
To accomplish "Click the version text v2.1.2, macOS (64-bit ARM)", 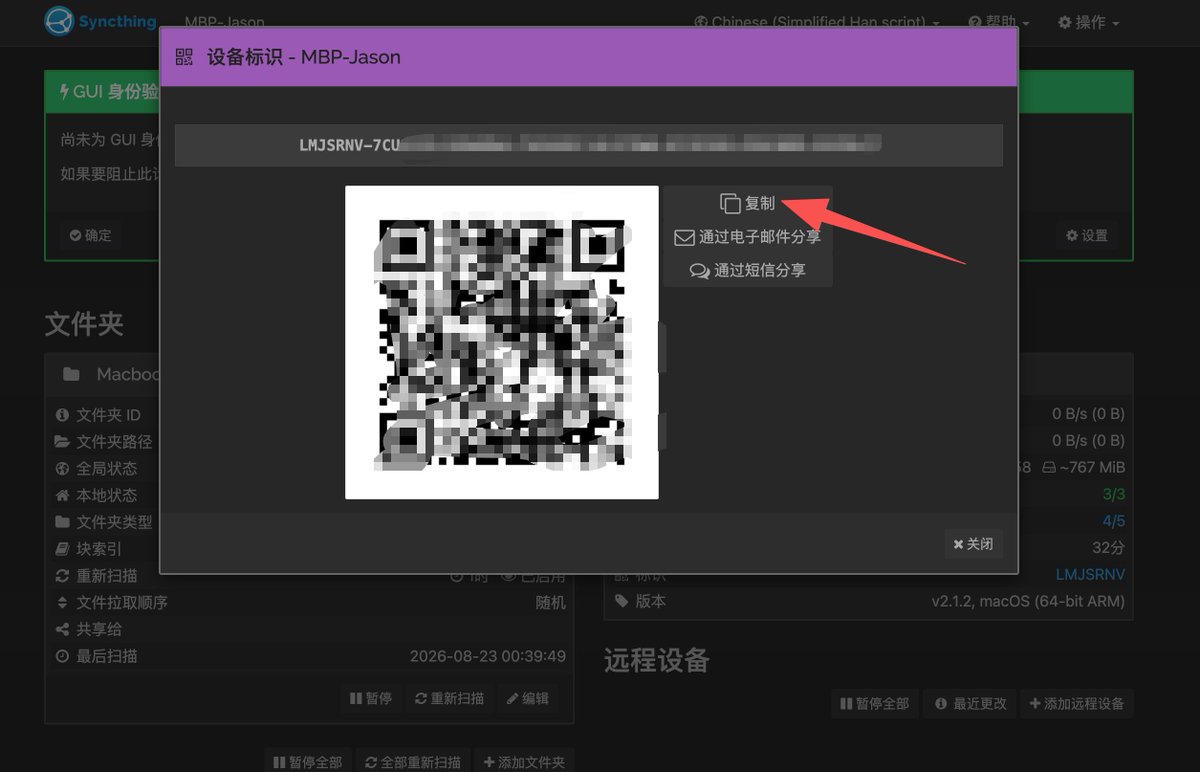I will (x=1028, y=601).
